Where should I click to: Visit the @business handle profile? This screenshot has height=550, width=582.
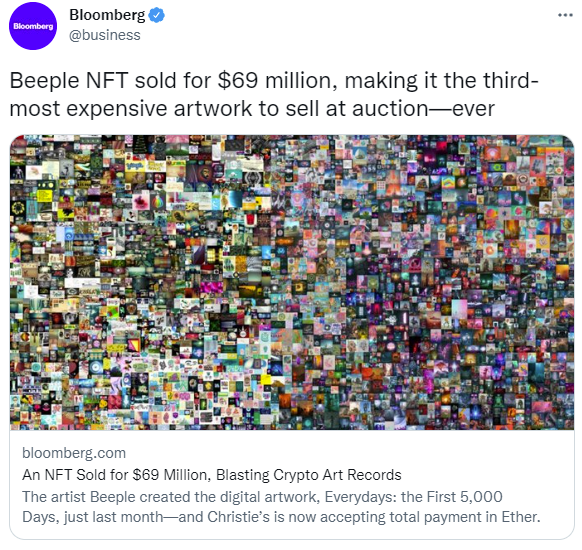[x=105, y=35]
